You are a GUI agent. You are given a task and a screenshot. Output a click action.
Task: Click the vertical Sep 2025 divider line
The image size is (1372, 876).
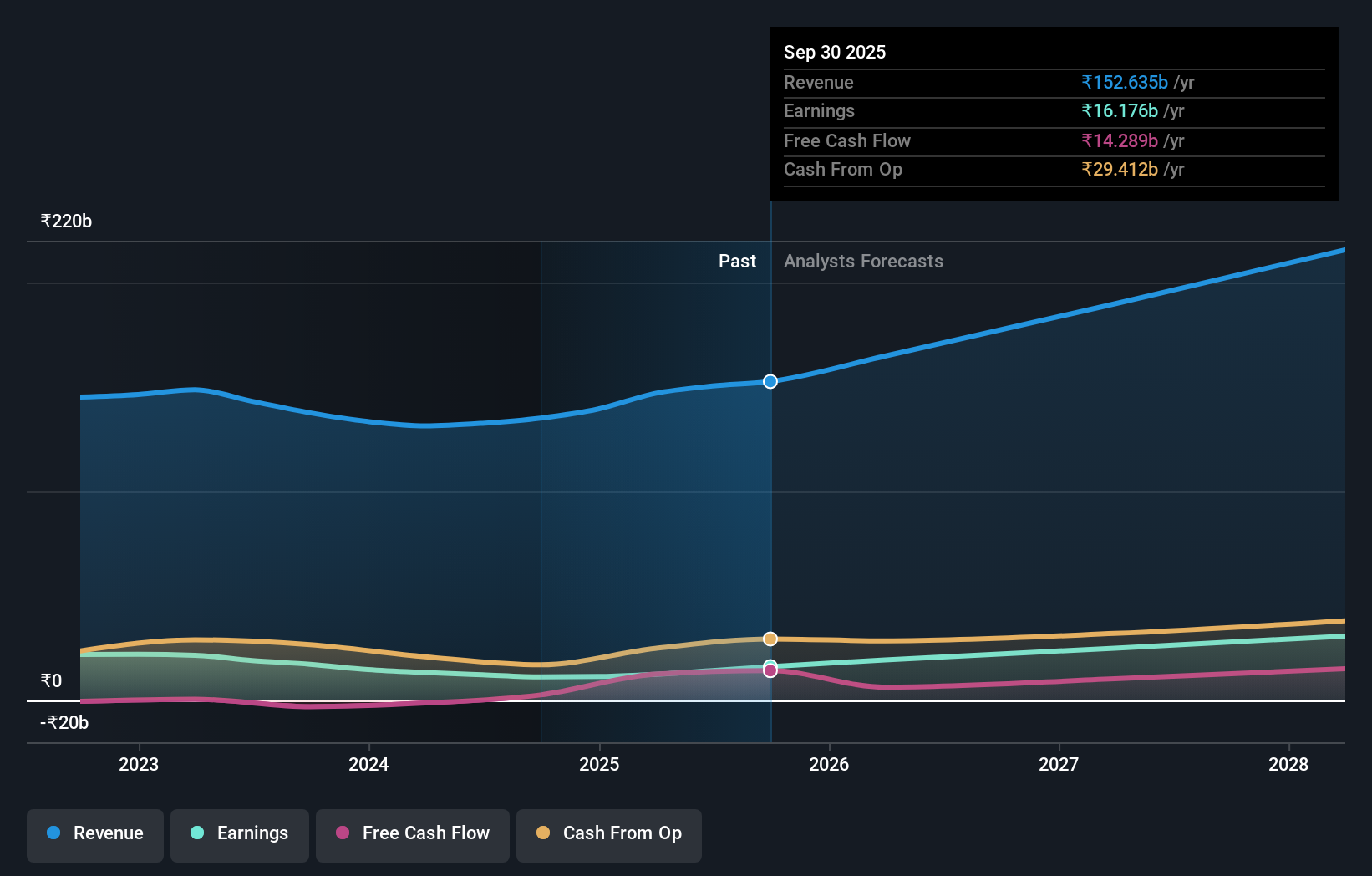point(770,502)
